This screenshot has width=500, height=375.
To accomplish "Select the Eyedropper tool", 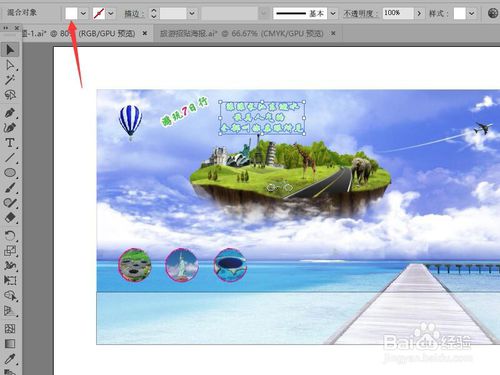I will (x=10, y=359).
